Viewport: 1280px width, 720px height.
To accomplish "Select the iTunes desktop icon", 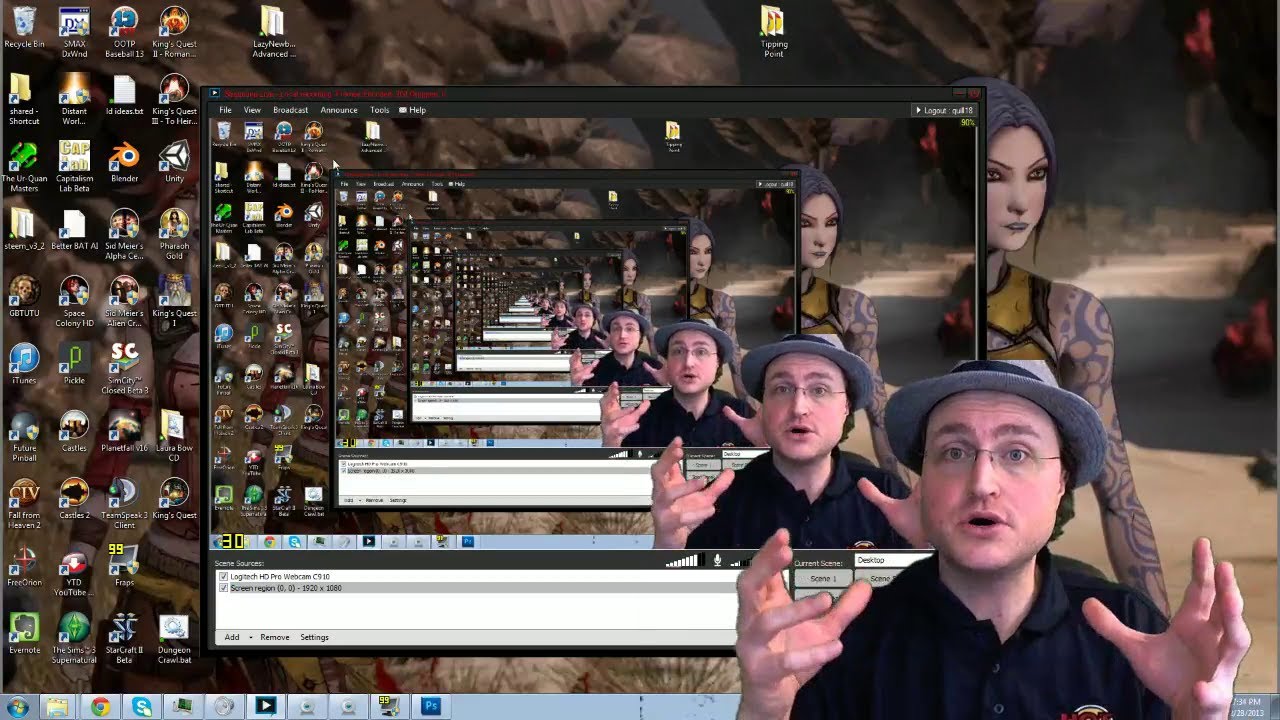I will tap(24, 365).
